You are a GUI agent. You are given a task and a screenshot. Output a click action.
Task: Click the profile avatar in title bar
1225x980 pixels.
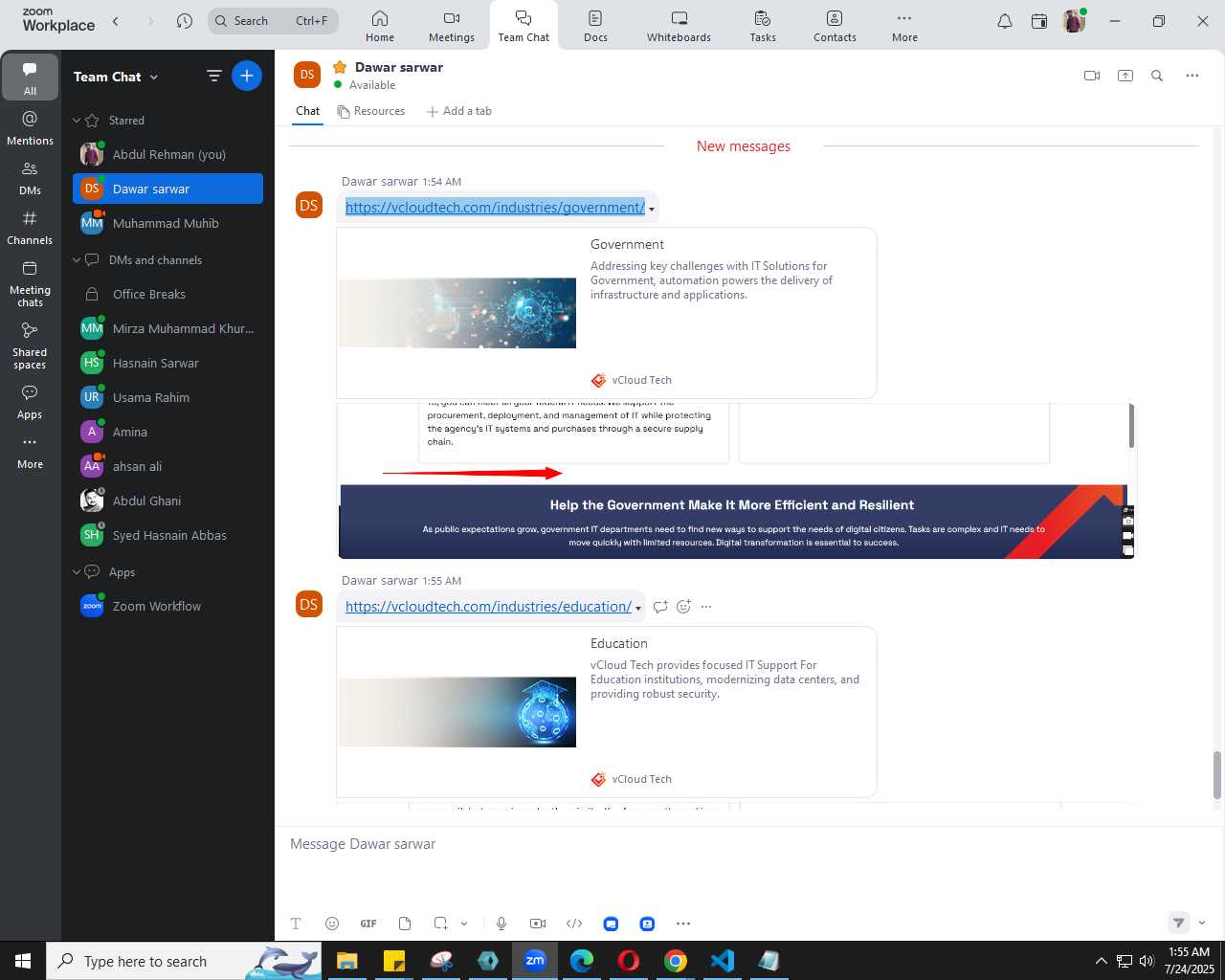coord(1074,21)
